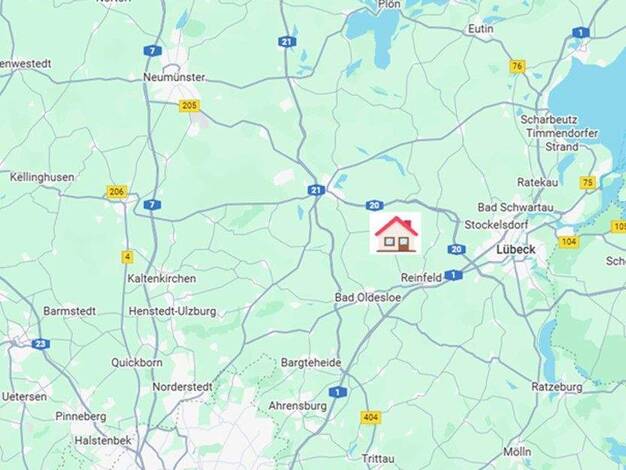This screenshot has height=470, width=626.
Task: Click the Timmendorfer Strand label
Action: coord(562,140)
